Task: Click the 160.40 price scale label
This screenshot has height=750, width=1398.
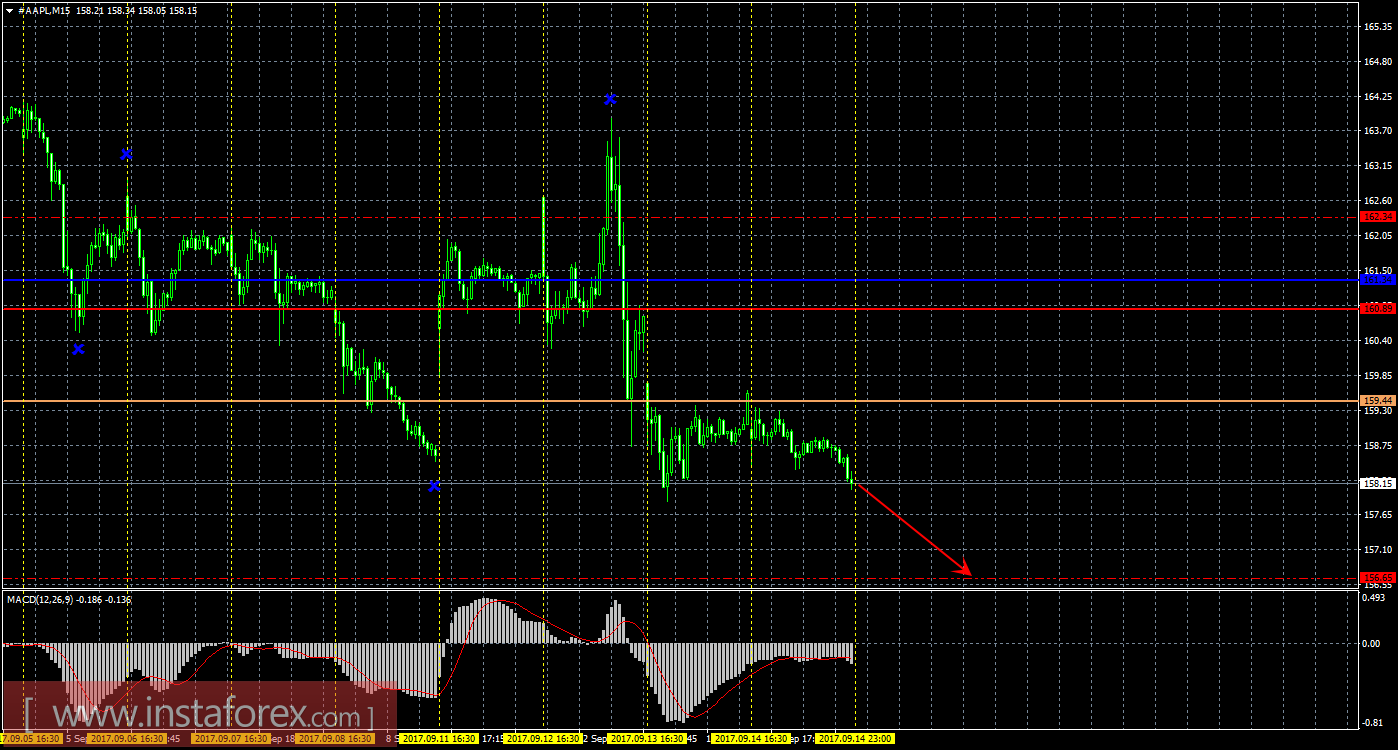Action: click(1379, 341)
